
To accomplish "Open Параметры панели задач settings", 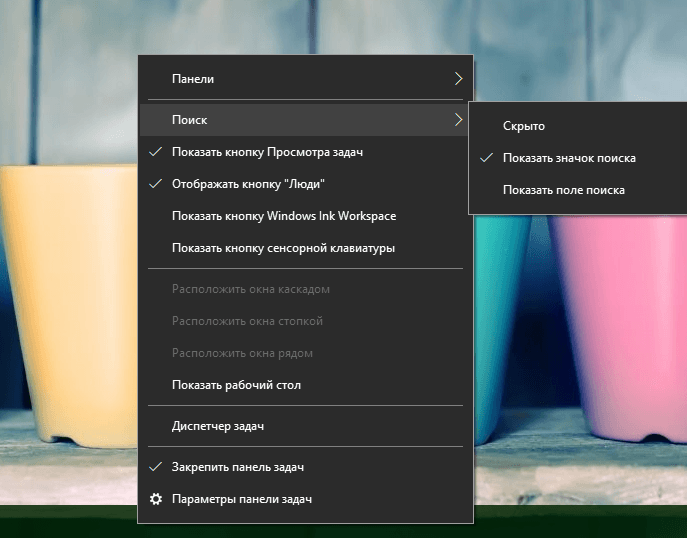I will 305,499.
